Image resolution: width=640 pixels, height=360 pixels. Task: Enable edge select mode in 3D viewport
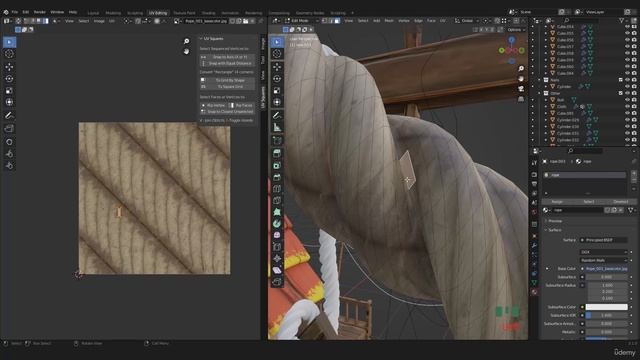[x=331, y=21]
